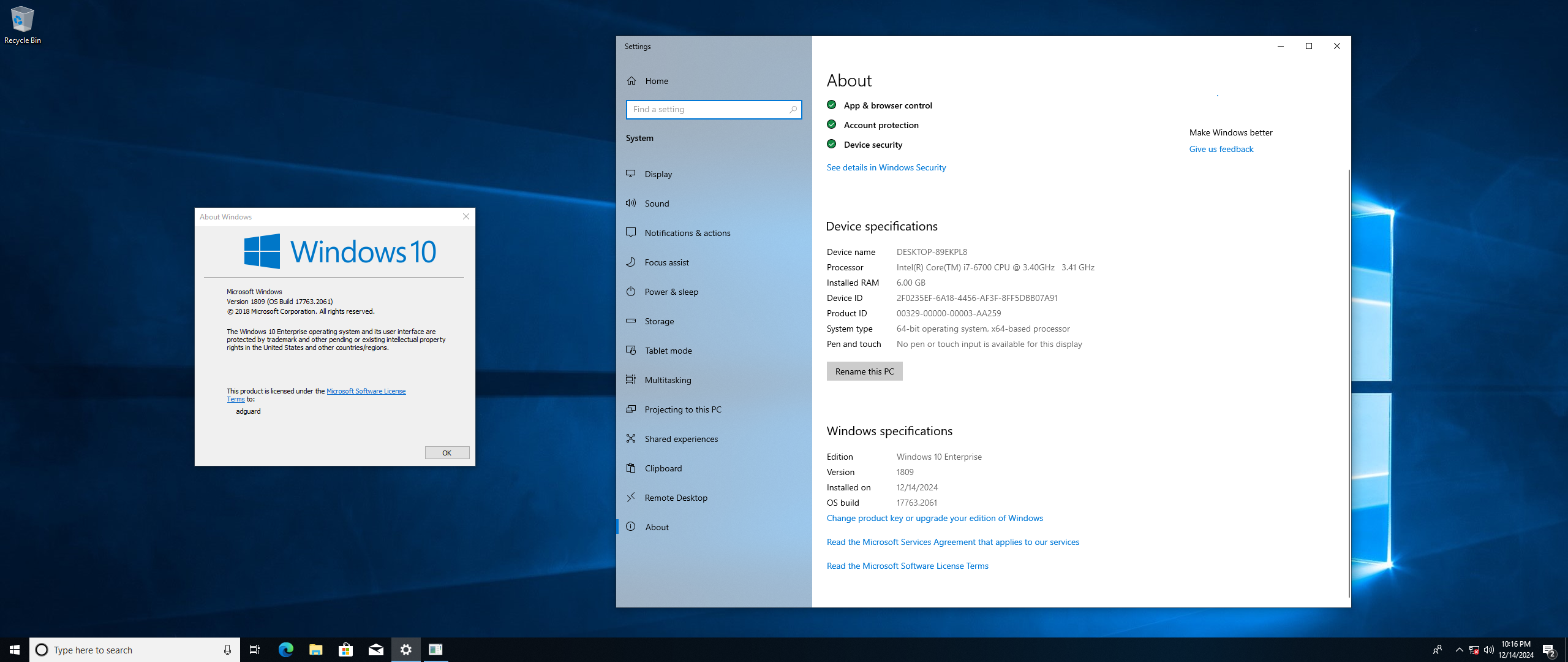Screen dimensions: 1568x662
Task: Click the Sound speaker icon in sidebar
Action: point(631,203)
